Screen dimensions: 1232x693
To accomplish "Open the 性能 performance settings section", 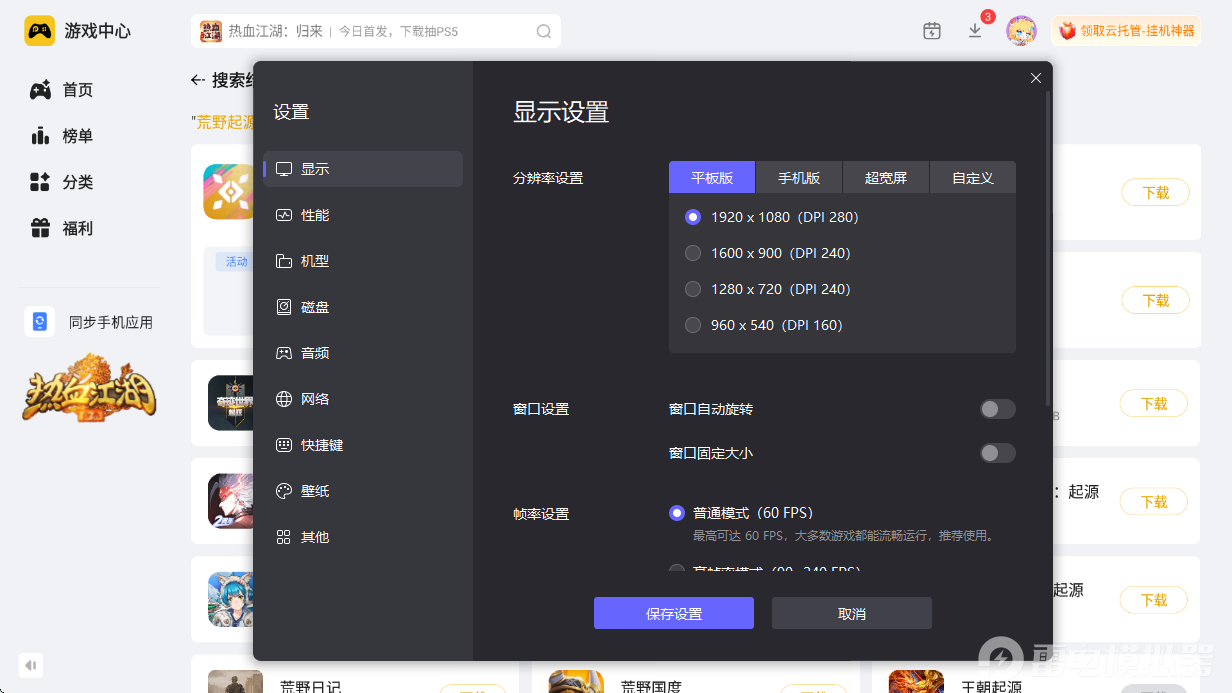I will [363, 215].
